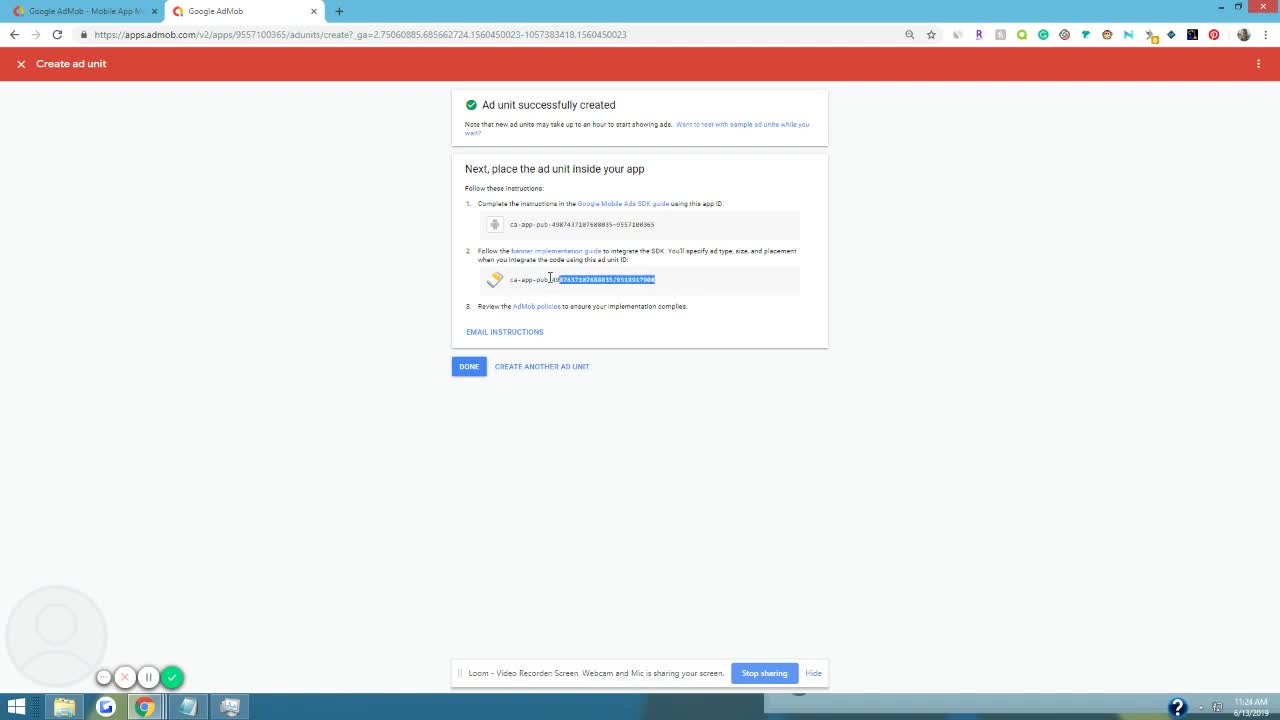Image resolution: width=1280 pixels, height=720 pixels.
Task: Open the Chrome three-dot menu
Action: click(1264, 35)
